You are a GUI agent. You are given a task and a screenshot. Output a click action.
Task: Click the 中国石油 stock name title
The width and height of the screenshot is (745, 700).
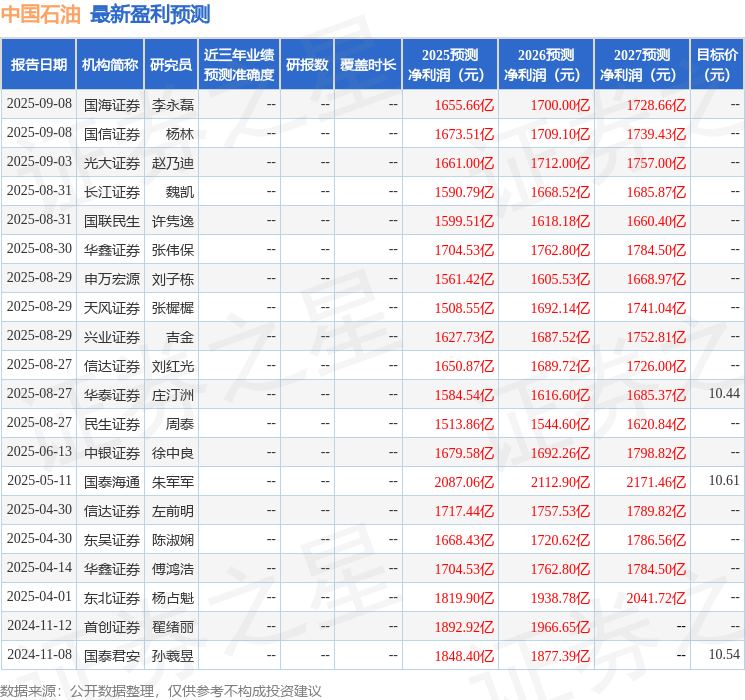pyautogui.click(x=41, y=14)
